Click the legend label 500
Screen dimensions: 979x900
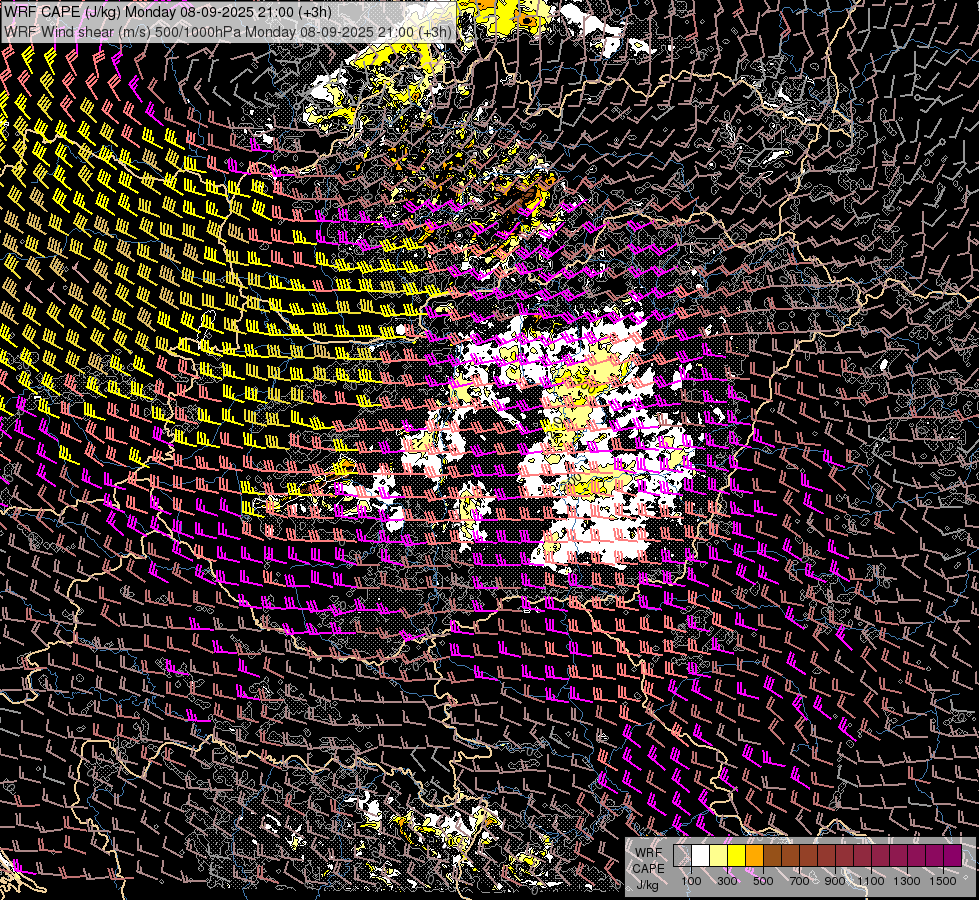[x=763, y=881]
